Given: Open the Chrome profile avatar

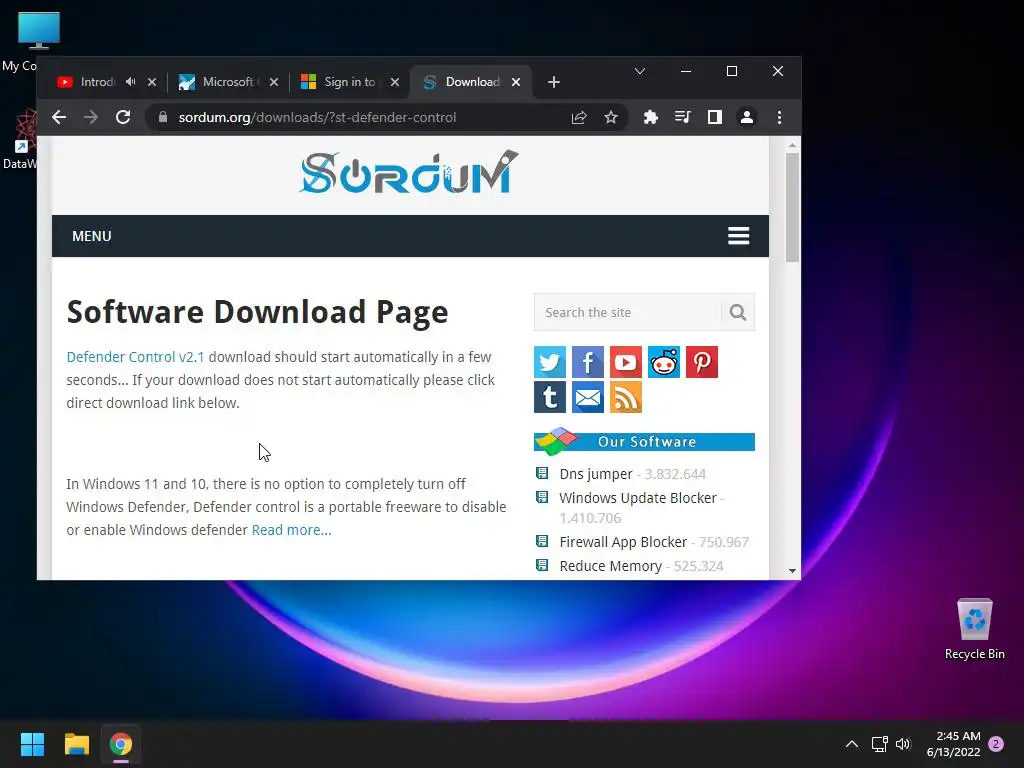Looking at the screenshot, I should [746, 118].
